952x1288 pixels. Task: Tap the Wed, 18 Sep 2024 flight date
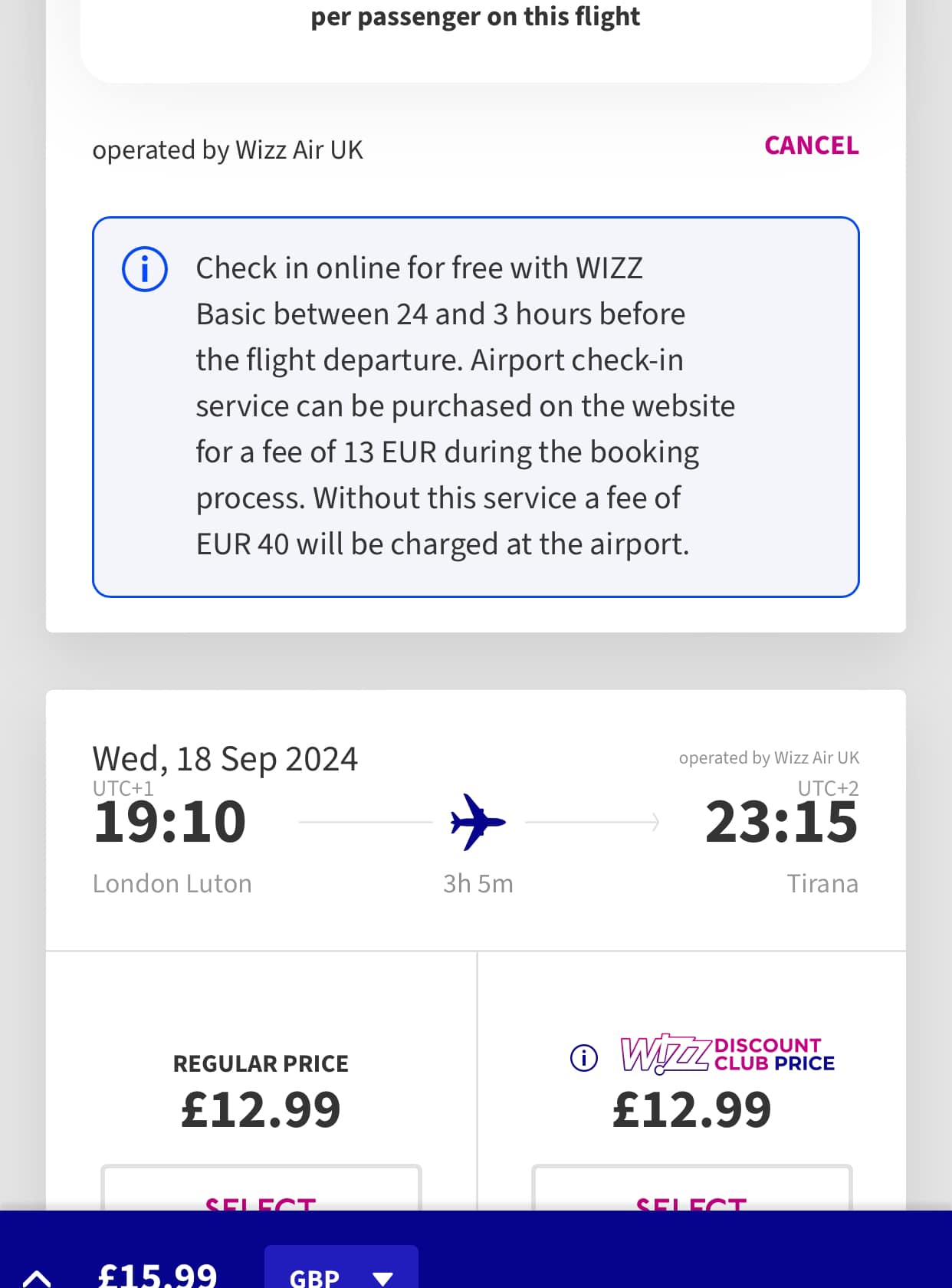click(225, 760)
